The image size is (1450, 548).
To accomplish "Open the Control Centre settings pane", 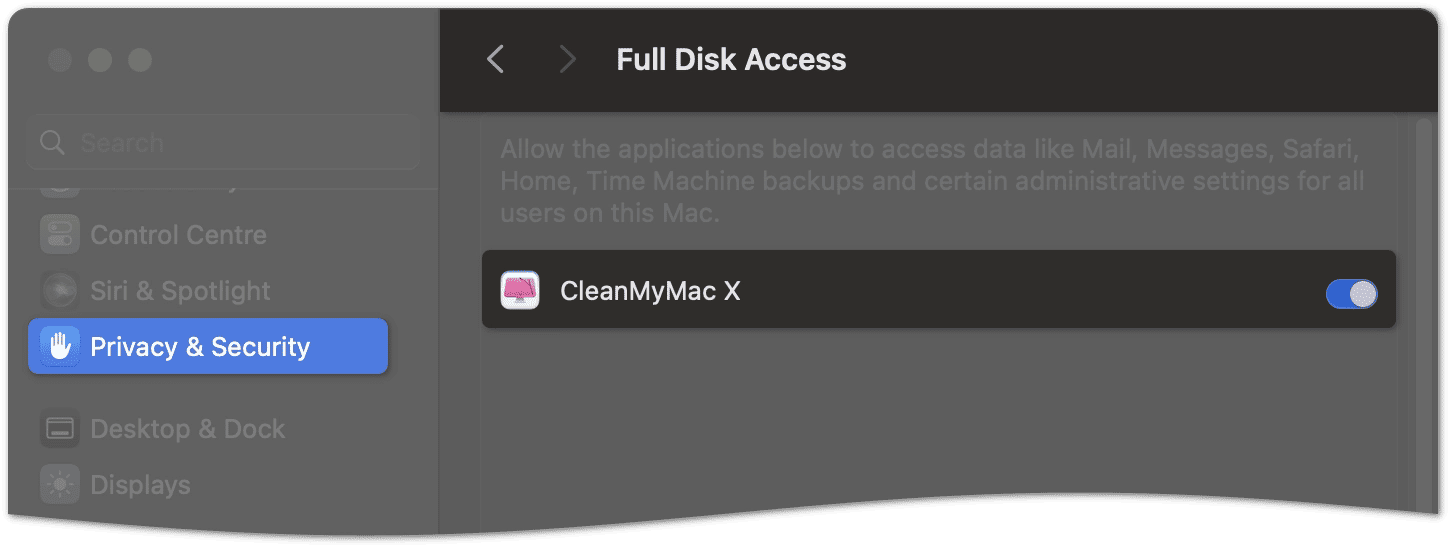I will [208, 235].
